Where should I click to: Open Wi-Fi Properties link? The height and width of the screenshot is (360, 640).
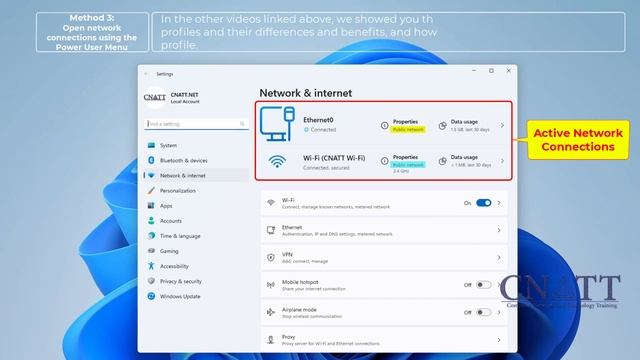[x=405, y=157]
